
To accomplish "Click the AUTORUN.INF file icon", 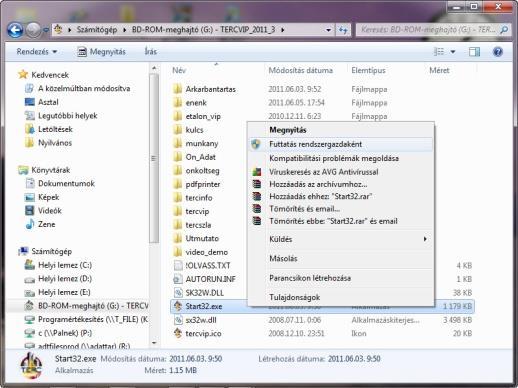I will pos(178,279).
